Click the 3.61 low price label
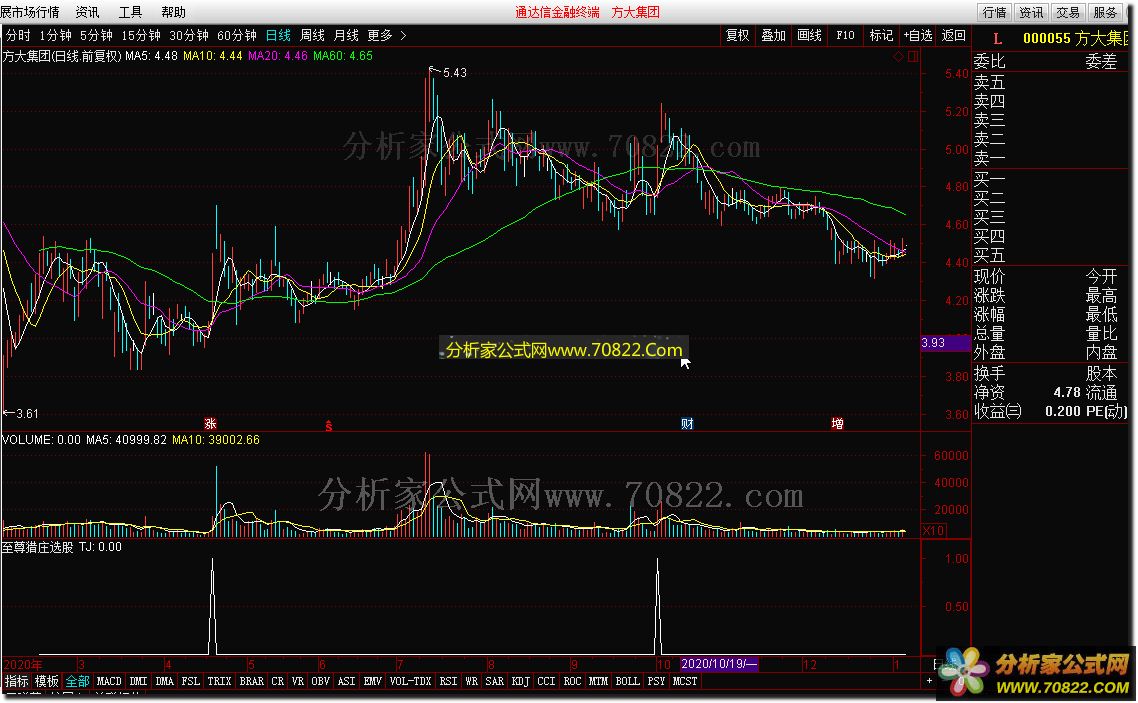The width and height of the screenshot is (1138, 703). click(x=27, y=414)
